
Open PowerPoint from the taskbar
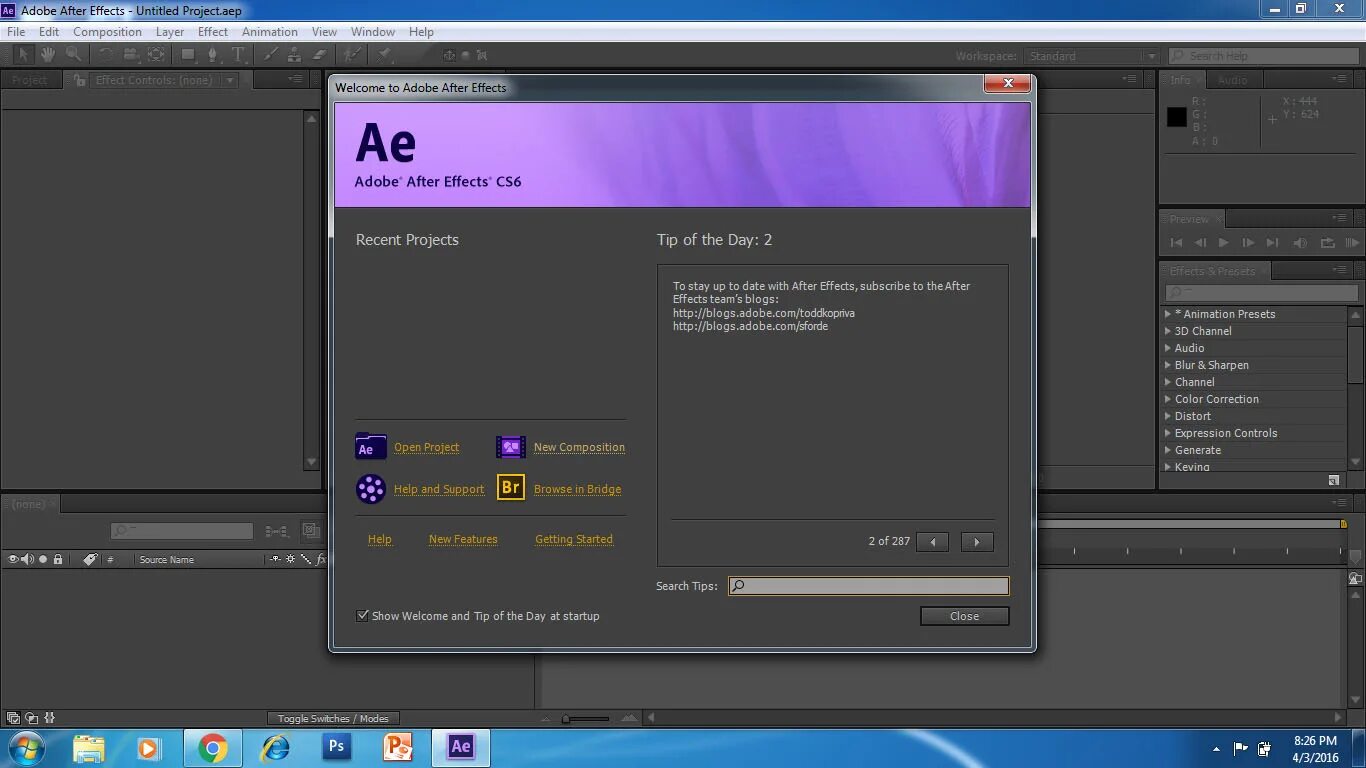click(x=398, y=747)
